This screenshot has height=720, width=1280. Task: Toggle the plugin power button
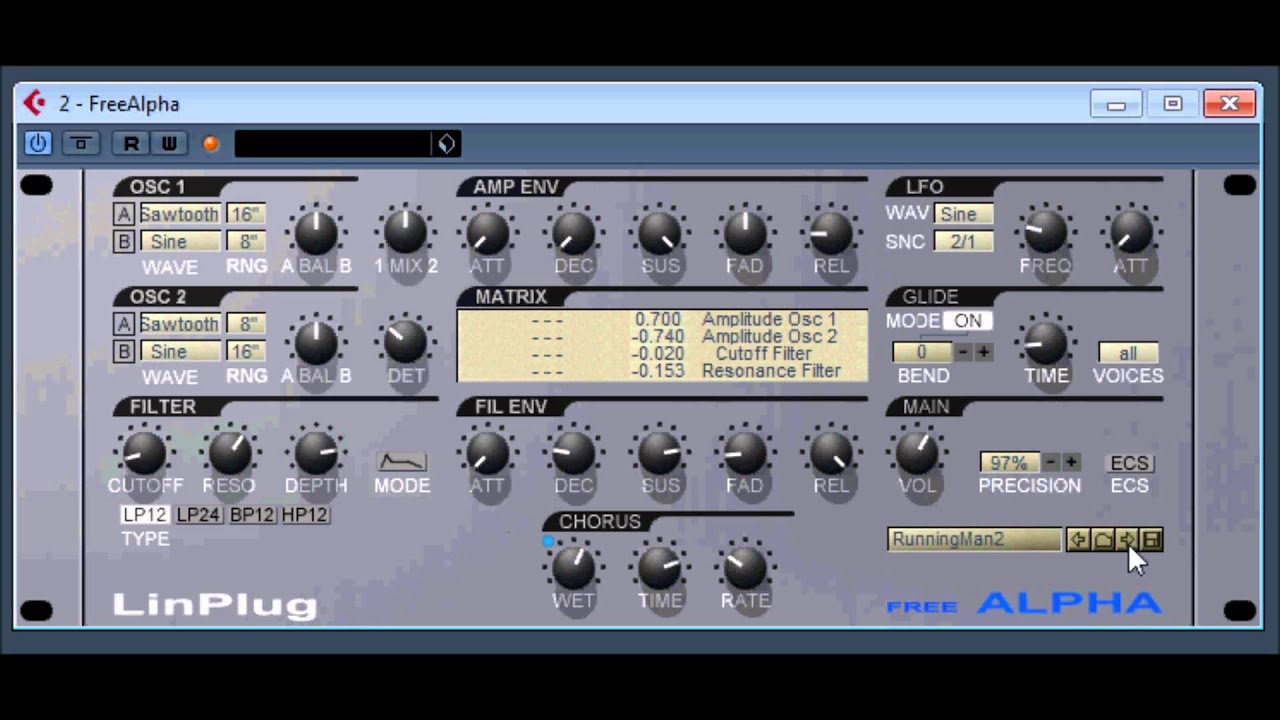(x=38, y=143)
